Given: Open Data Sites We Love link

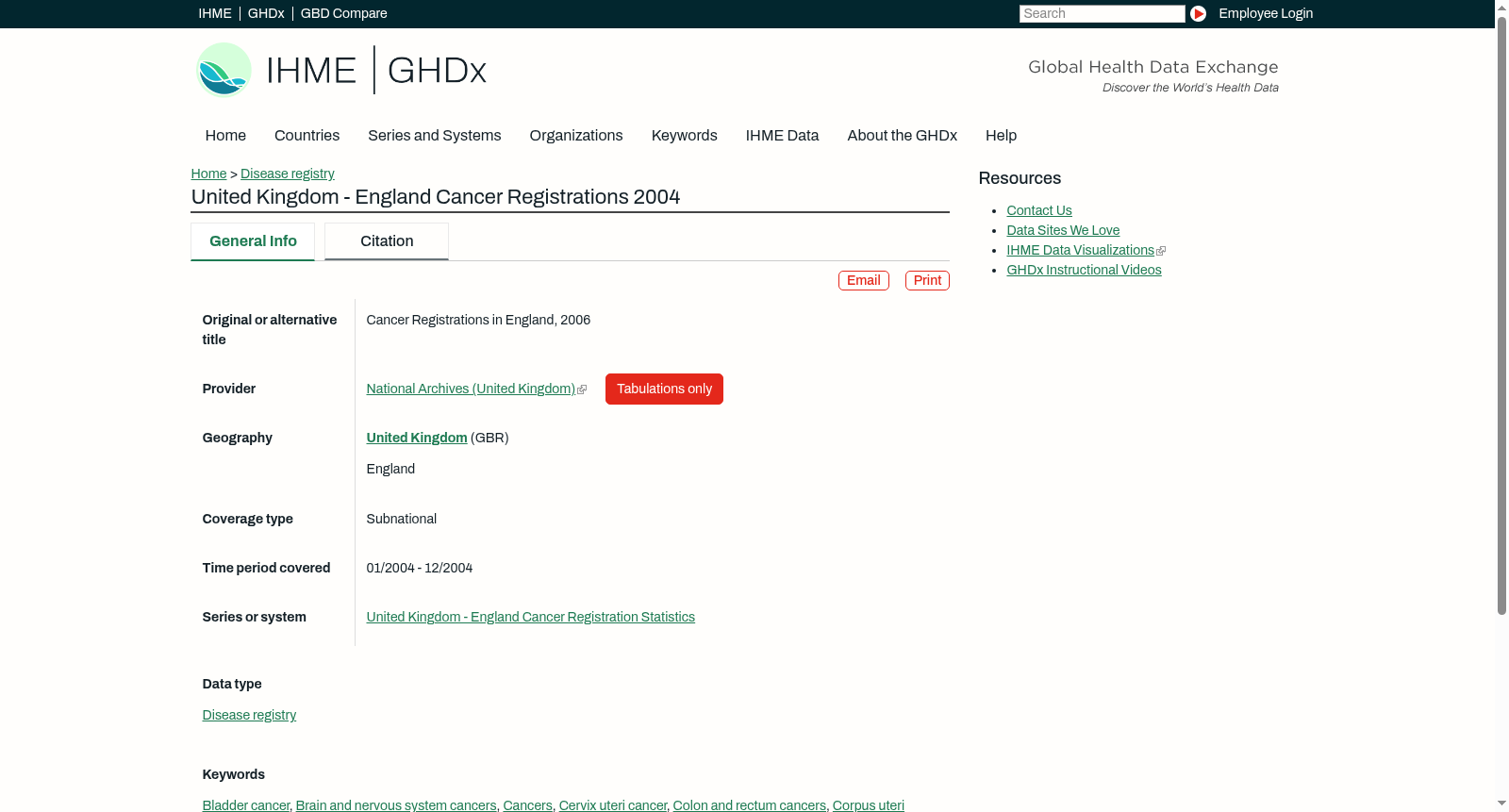Looking at the screenshot, I should (1063, 230).
